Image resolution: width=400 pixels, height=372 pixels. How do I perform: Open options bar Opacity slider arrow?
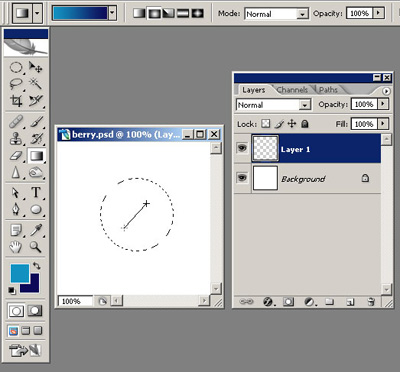(378, 13)
